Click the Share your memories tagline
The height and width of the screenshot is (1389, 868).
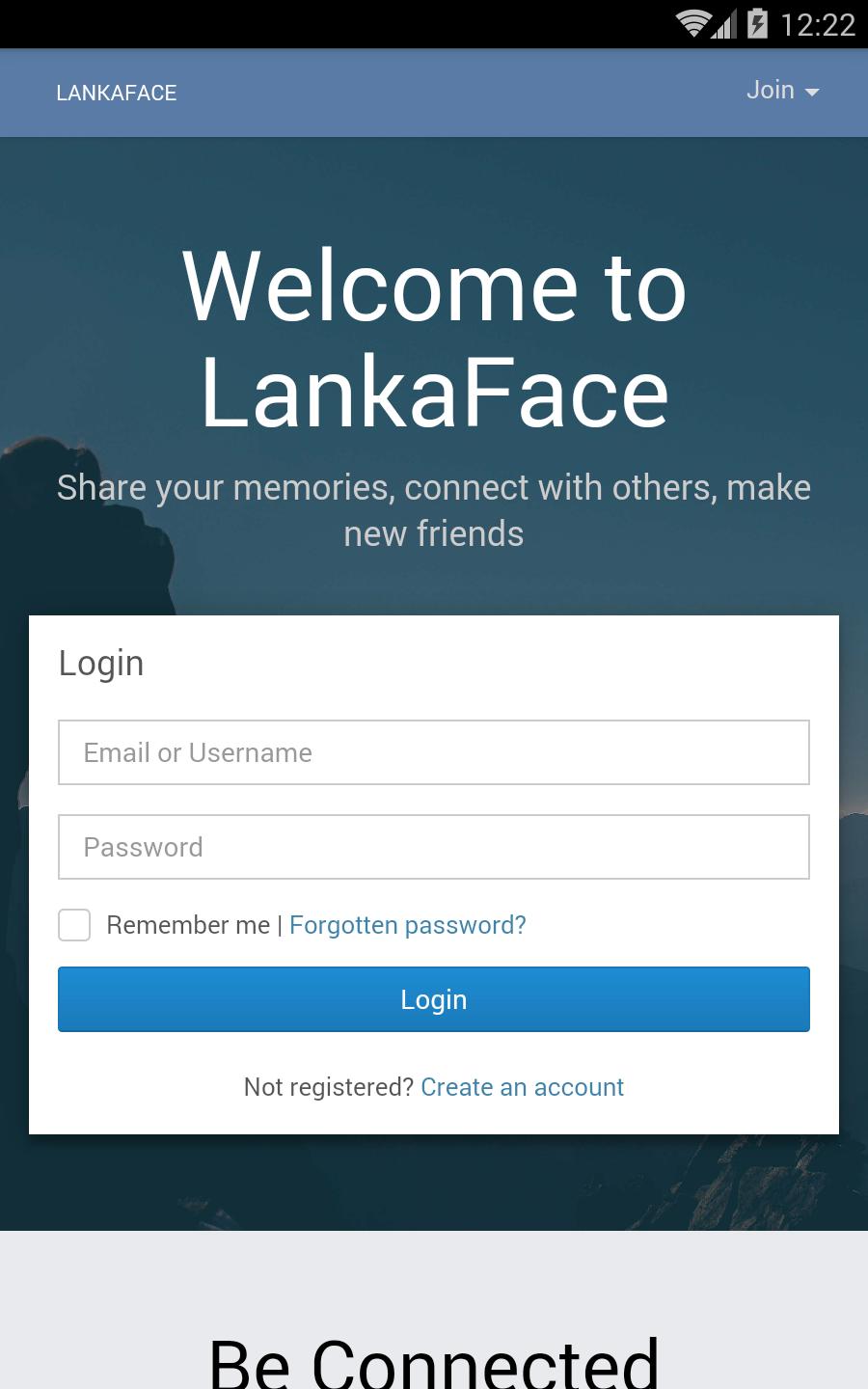pos(434,510)
